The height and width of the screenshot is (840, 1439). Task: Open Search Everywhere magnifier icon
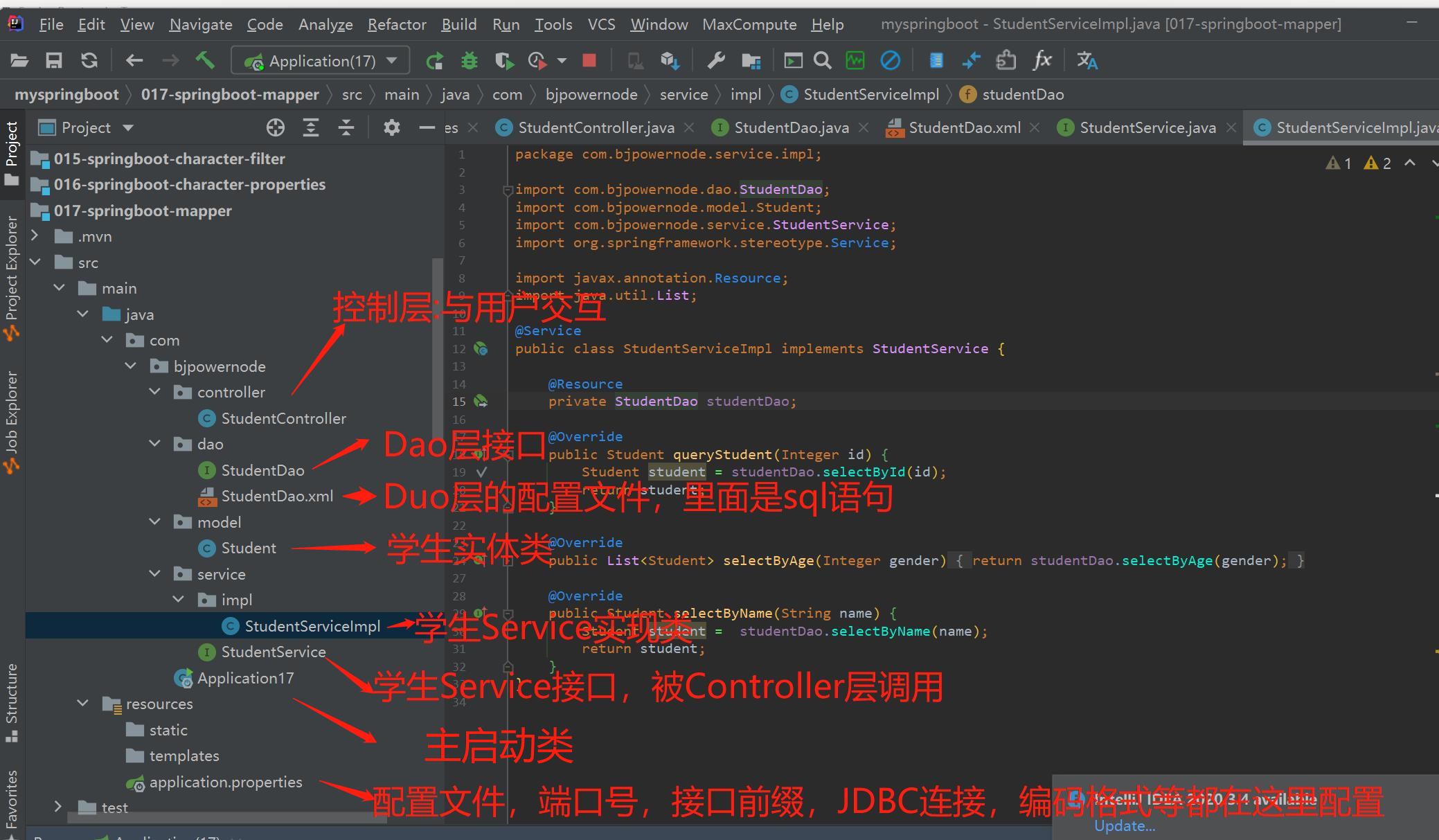coord(822,61)
